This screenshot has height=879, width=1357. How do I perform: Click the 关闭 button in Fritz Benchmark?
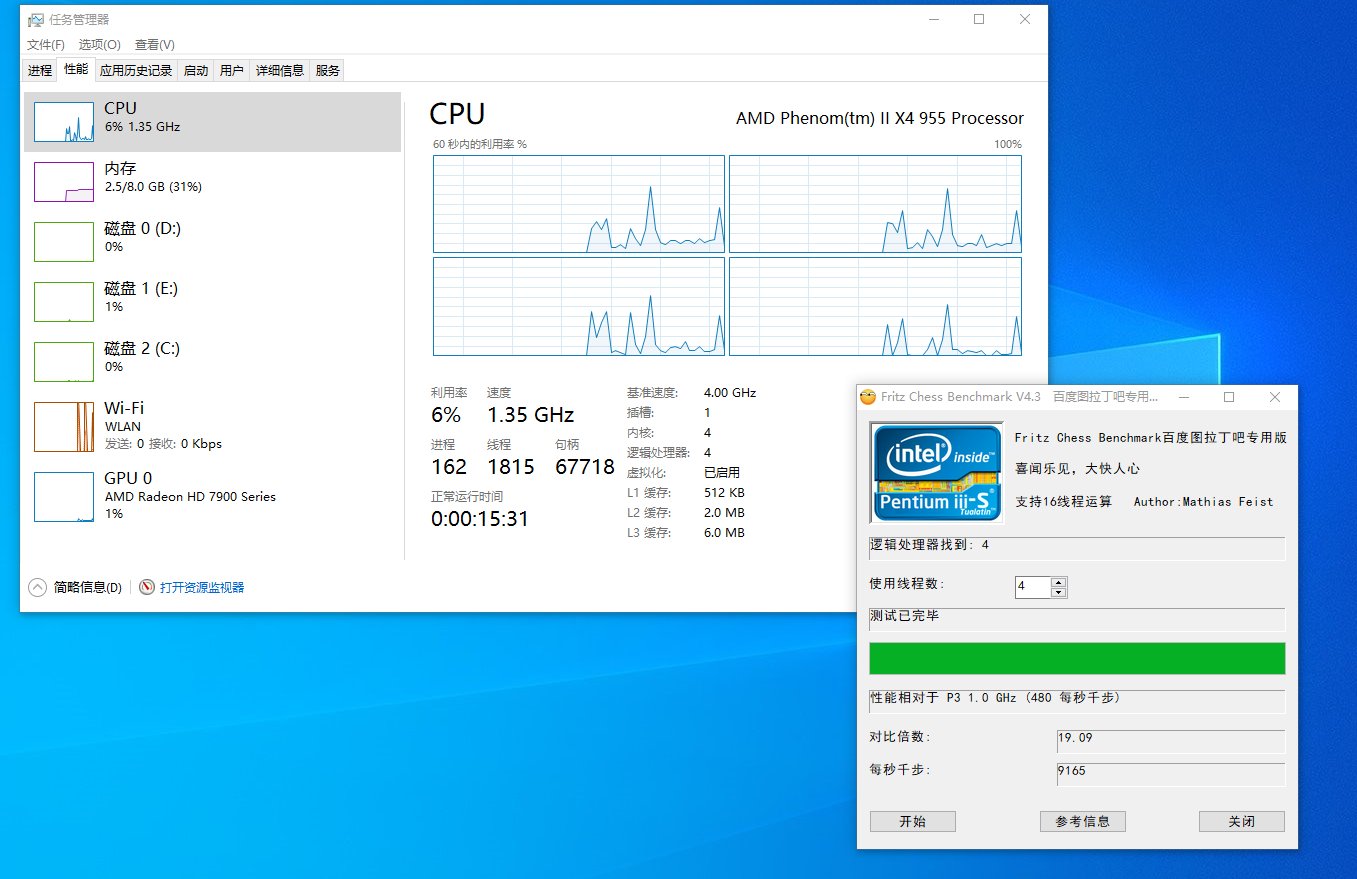point(1242,821)
